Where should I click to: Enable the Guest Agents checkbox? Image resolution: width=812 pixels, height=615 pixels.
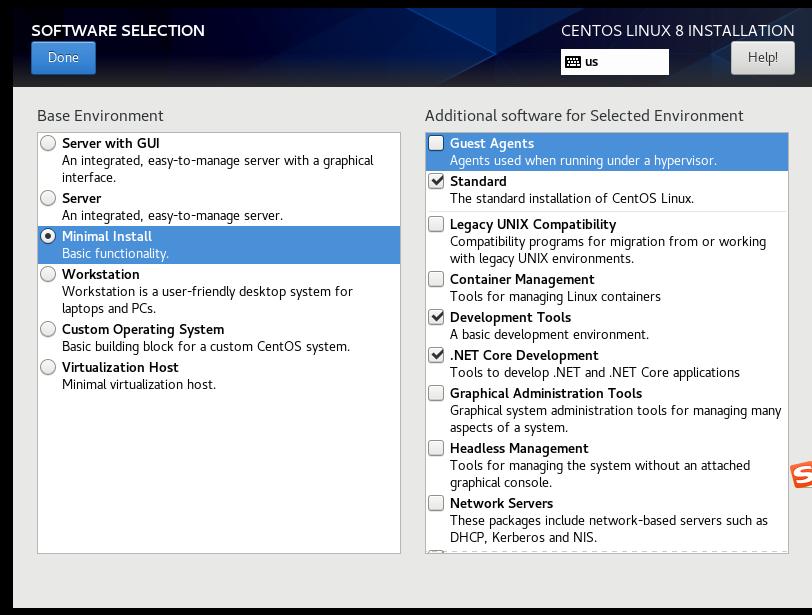point(436,144)
